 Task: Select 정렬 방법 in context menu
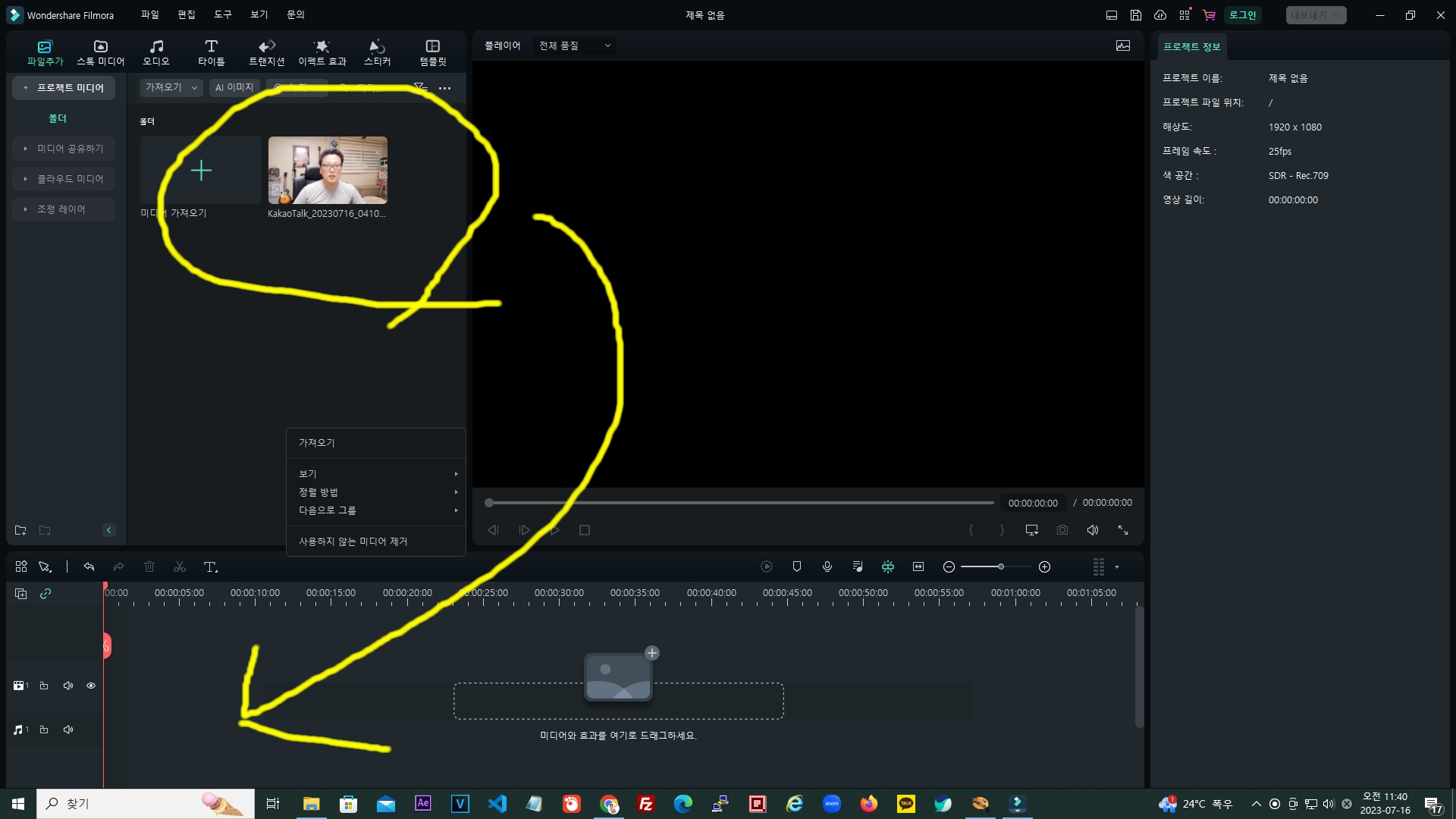[318, 492]
